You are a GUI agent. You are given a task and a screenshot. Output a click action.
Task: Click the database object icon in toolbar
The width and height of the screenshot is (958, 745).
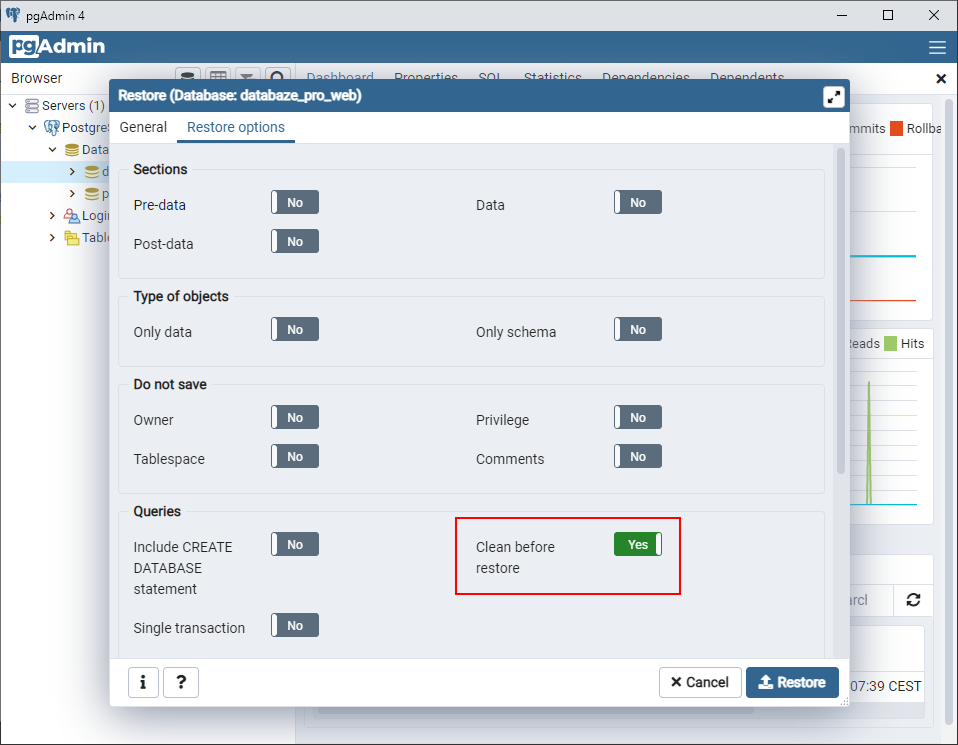187,75
